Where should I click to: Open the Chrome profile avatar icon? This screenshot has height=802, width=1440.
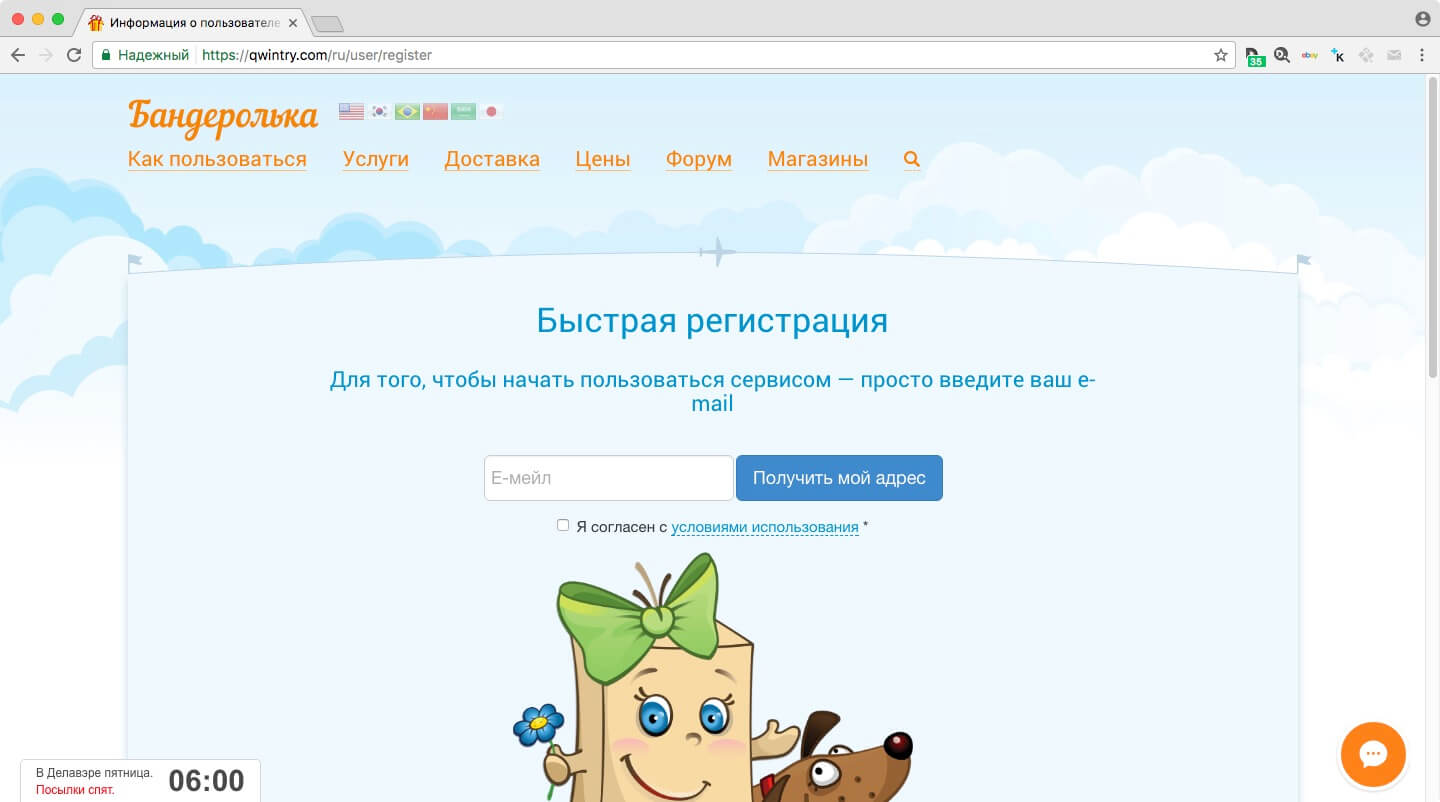tap(1423, 19)
